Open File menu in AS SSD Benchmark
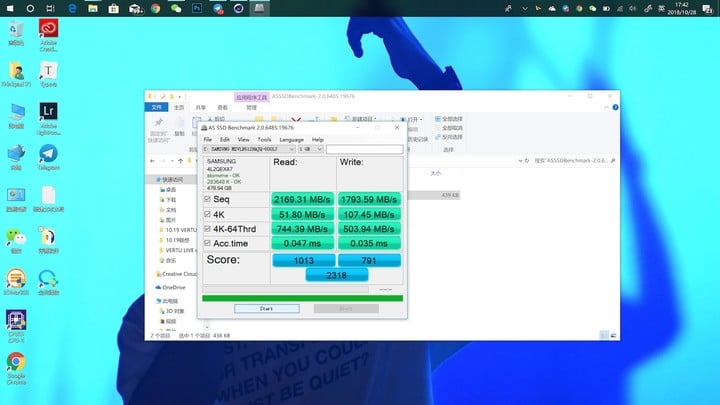 point(208,140)
